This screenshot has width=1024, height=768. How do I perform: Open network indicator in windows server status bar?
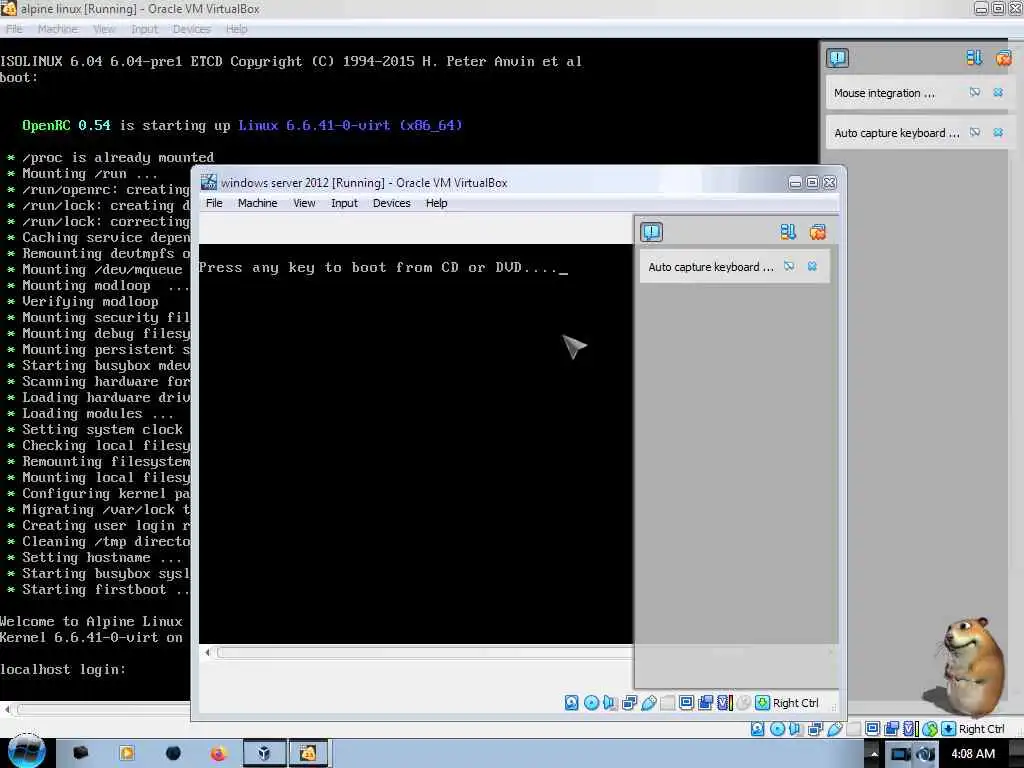(x=630, y=703)
